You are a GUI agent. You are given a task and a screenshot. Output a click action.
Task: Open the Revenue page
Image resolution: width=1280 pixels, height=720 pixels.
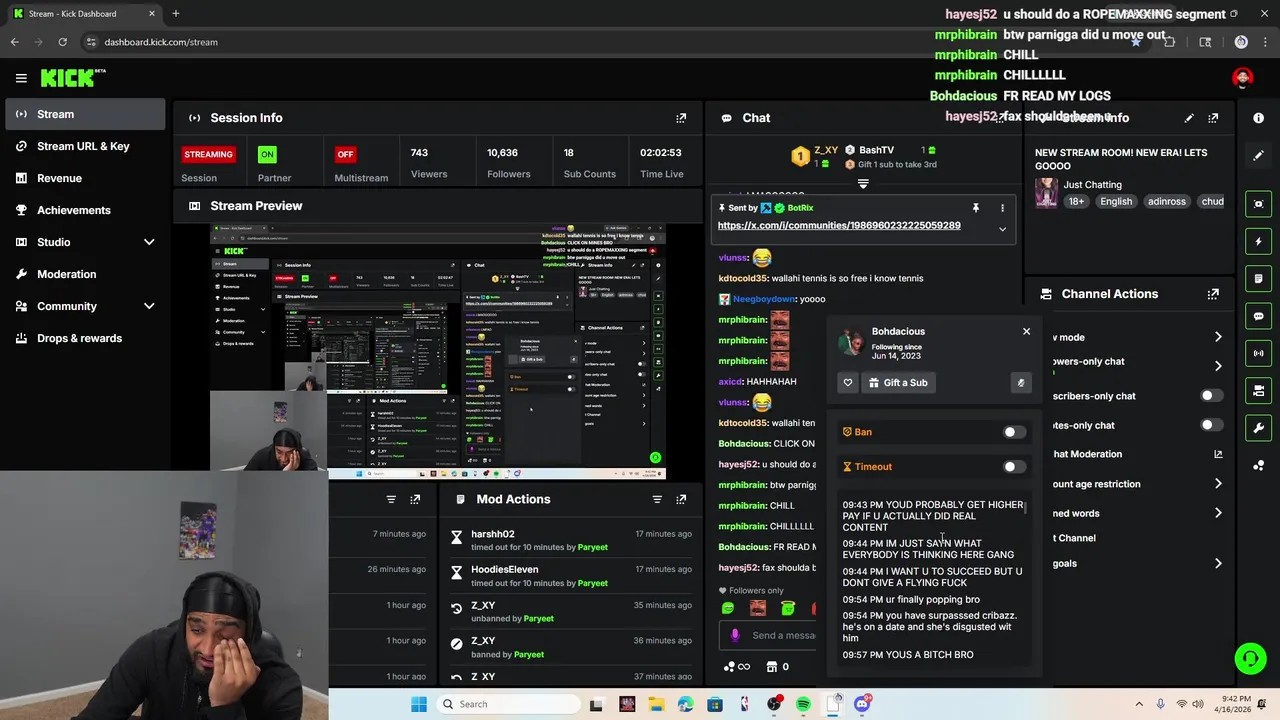[x=85, y=178]
